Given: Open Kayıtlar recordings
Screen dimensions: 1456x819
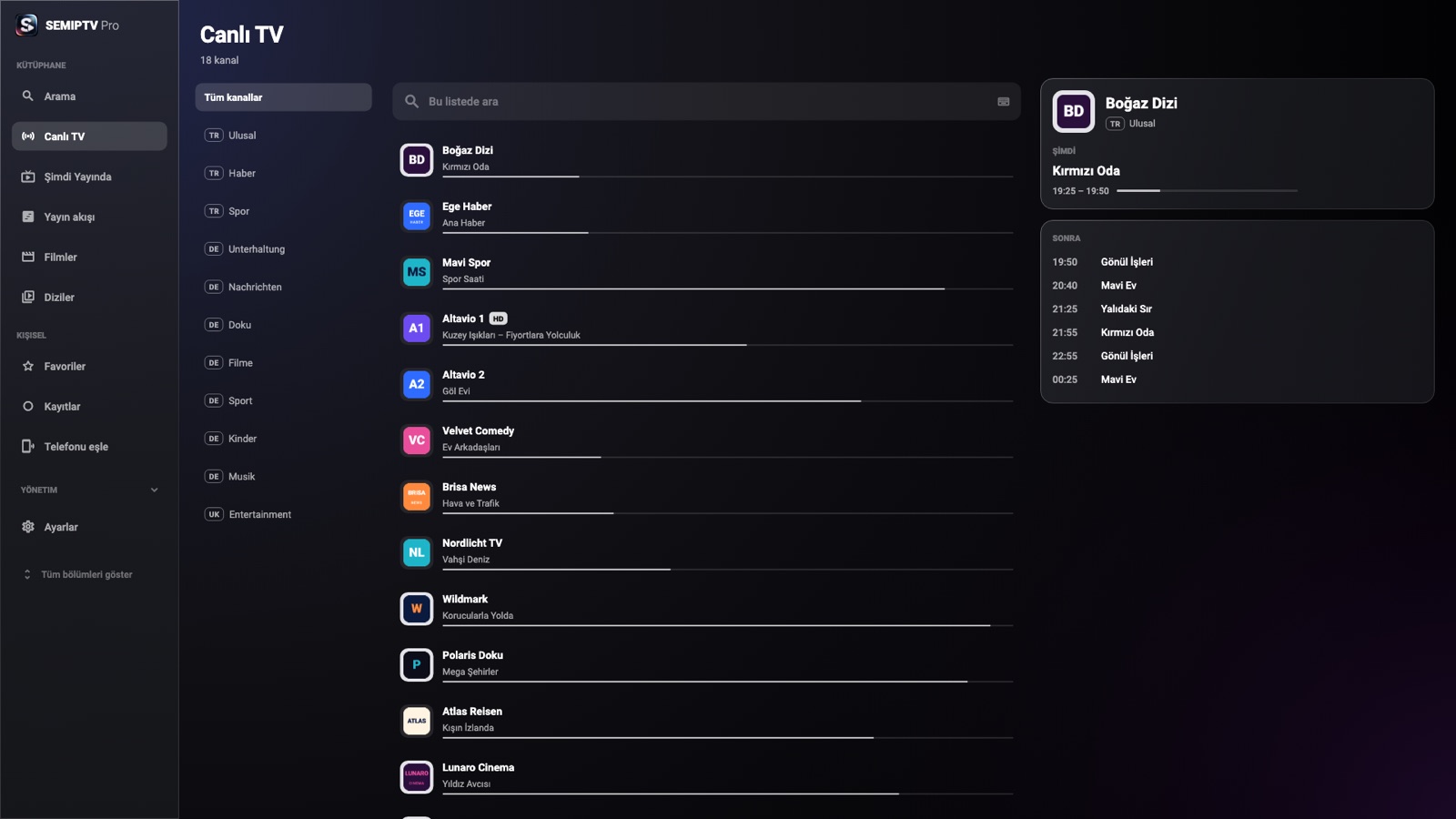Looking at the screenshot, I should pyautogui.click(x=89, y=406).
